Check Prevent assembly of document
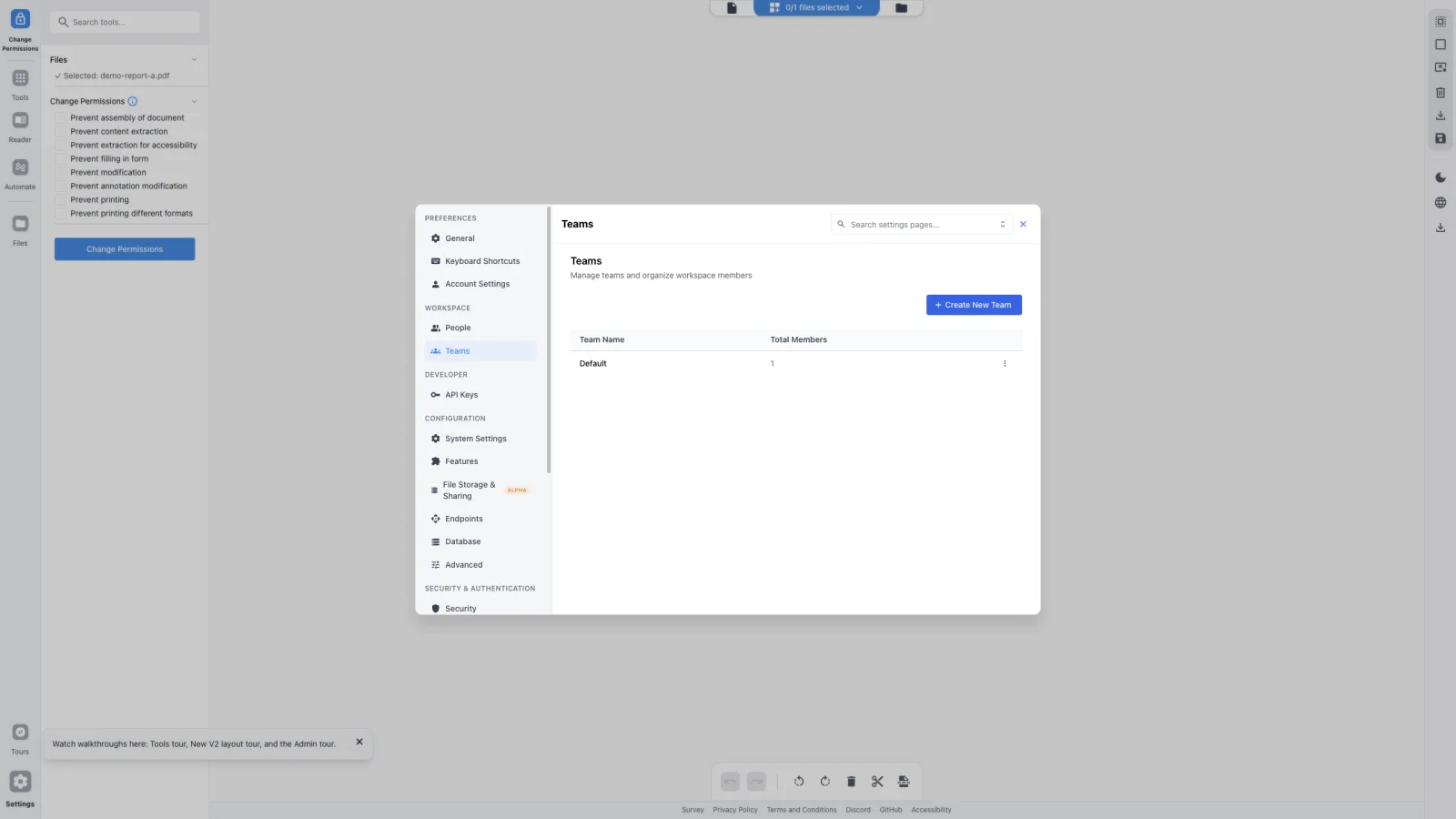This screenshot has width=1456, height=819. coord(61,117)
